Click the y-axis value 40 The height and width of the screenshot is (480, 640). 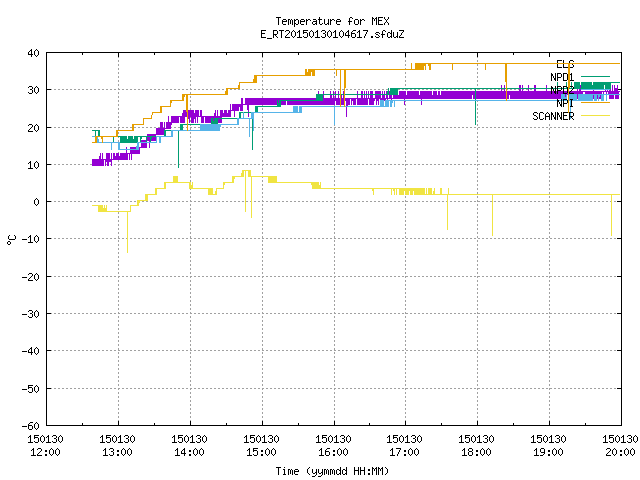tap(33, 53)
